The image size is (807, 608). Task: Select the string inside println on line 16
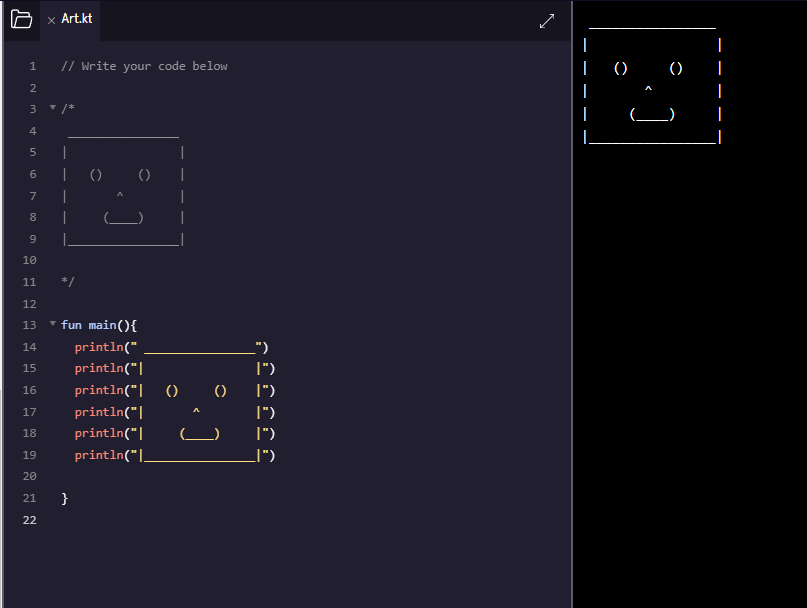pos(200,389)
